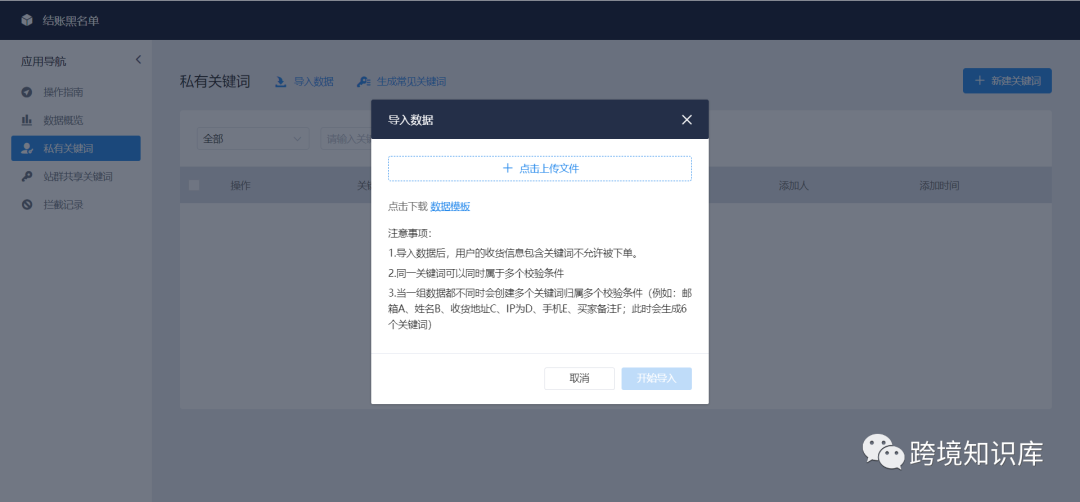Click the 生成常见关键词 link

(411, 82)
